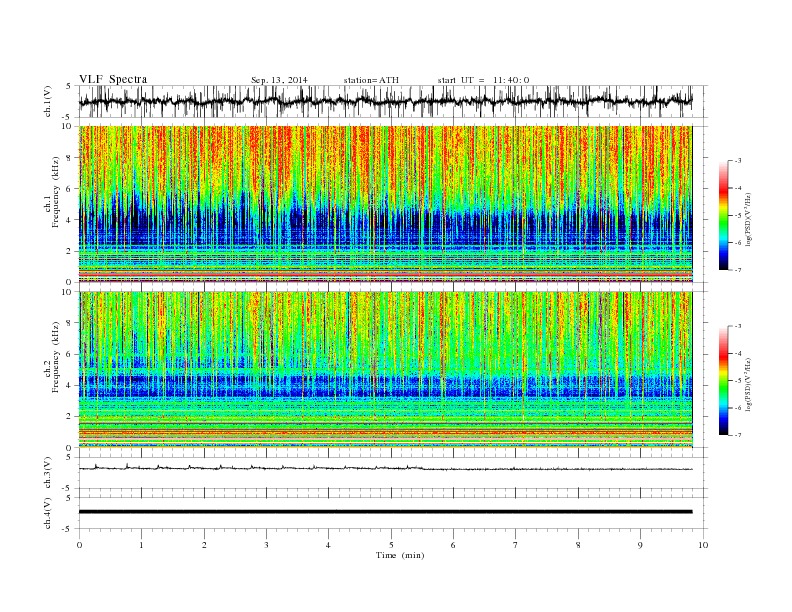Click the ch.2 spectrogram color scale bar
This screenshot has height=612, width=792.
[x=724, y=381]
